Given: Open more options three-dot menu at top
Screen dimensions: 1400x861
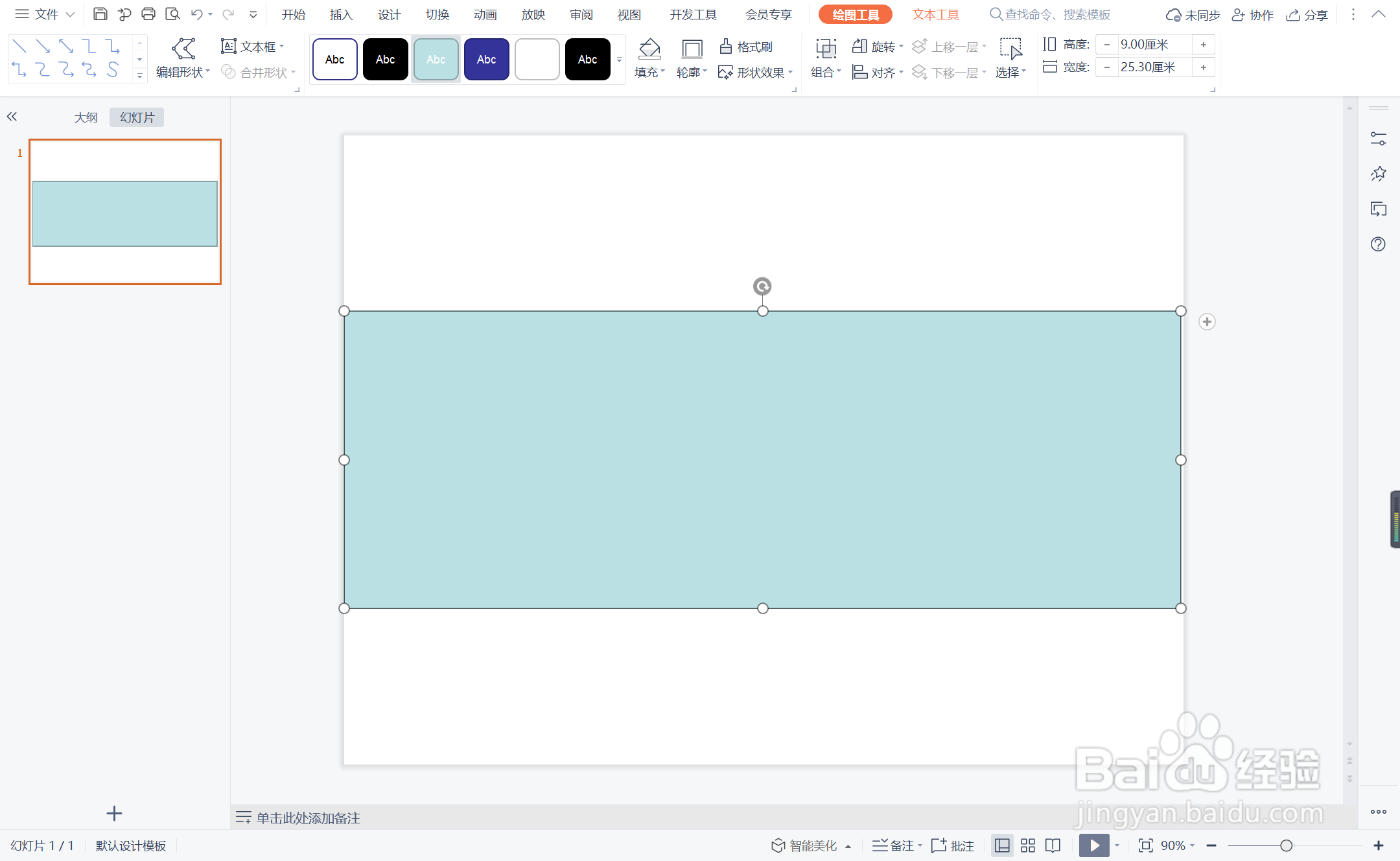Looking at the screenshot, I should (1353, 14).
